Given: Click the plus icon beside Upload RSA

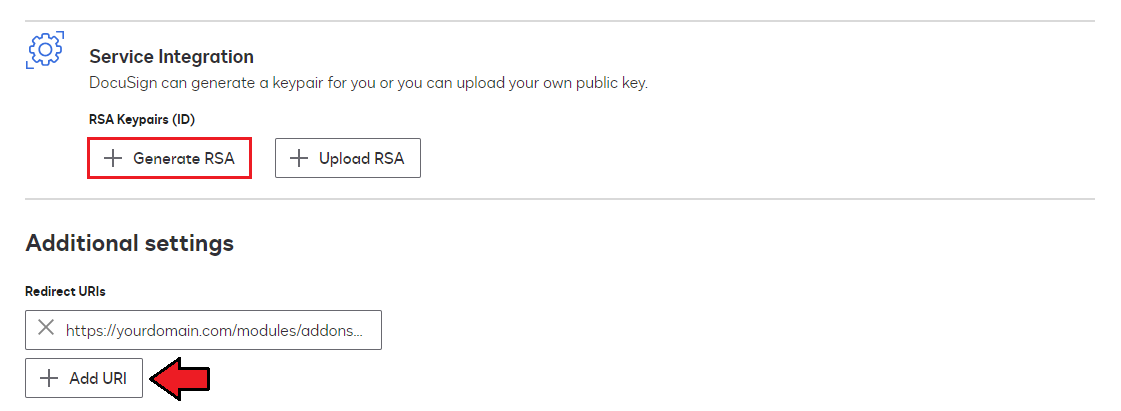Looking at the screenshot, I should 299,159.
